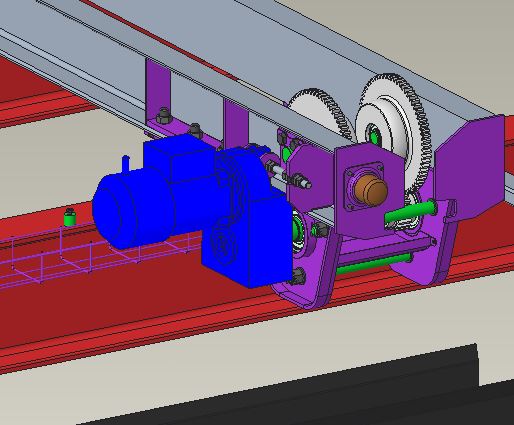Click the small green sensor on rail

70,218
